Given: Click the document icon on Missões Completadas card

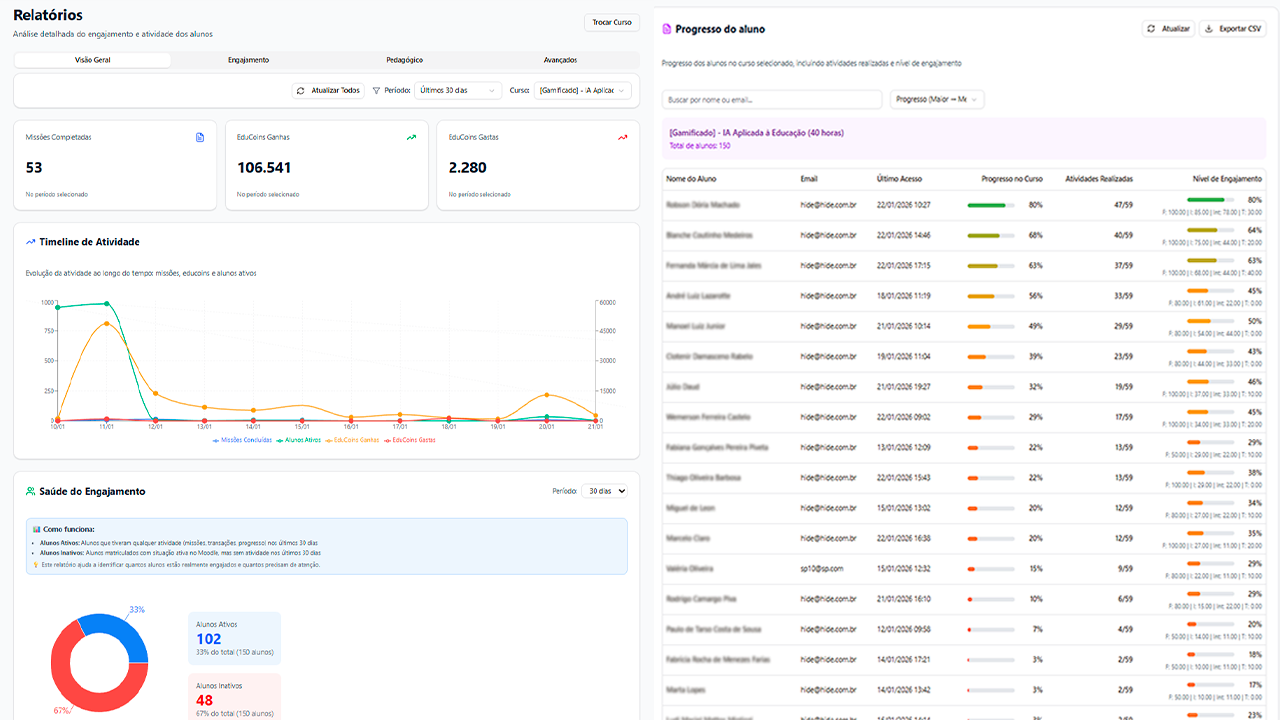Looking at the screenshot, I should (x=200, y=137).
